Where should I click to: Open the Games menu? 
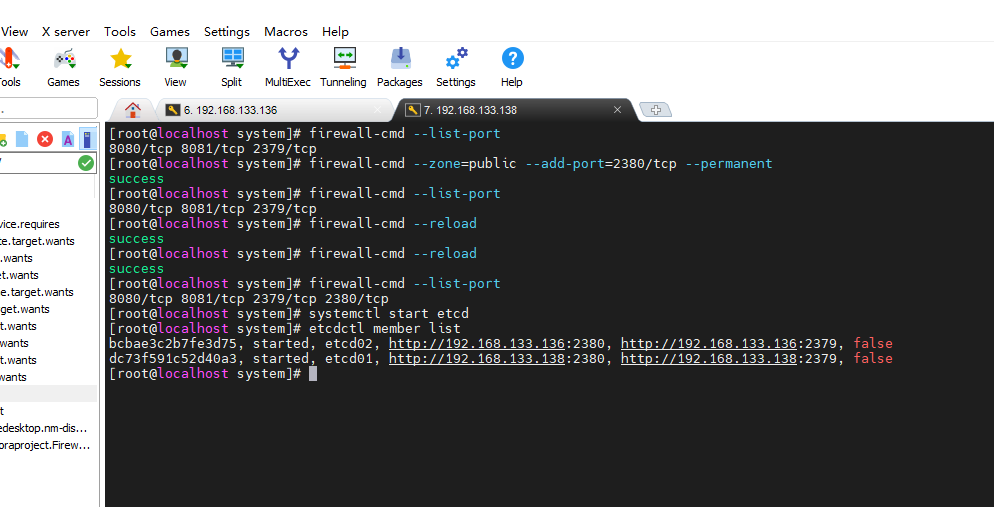(x=170, y=32)
